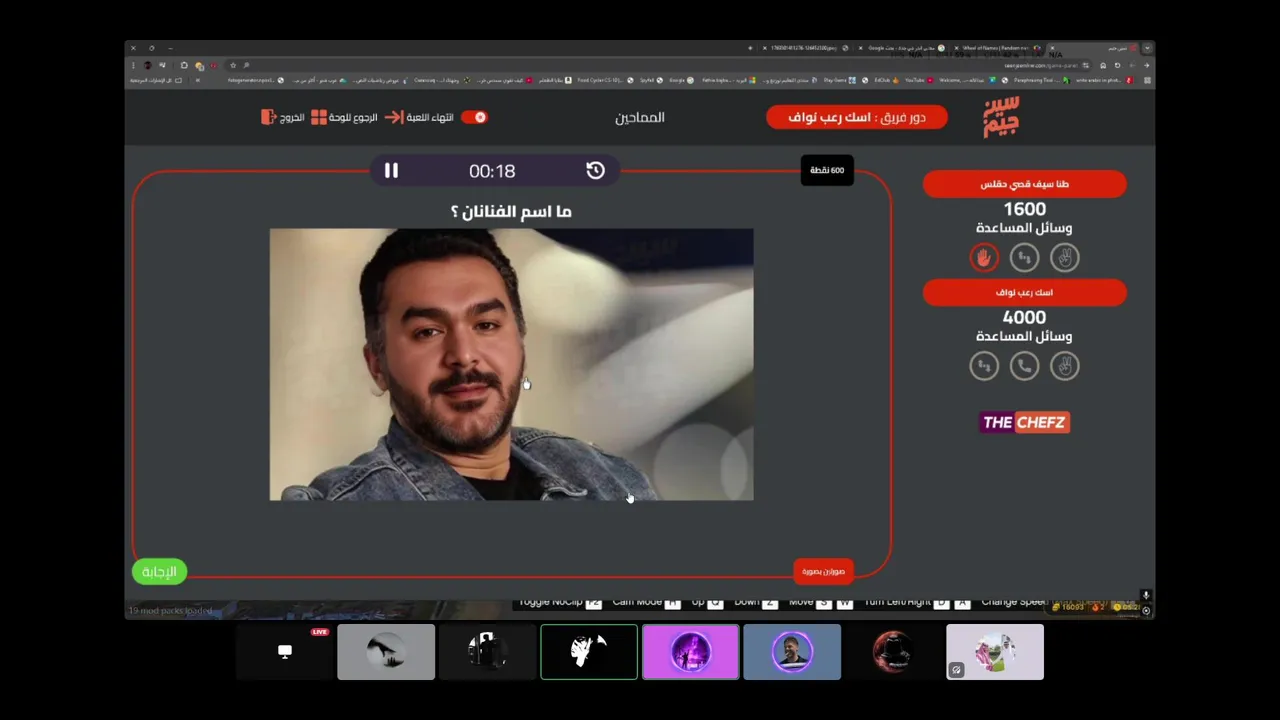Click the المماحين title text
The image size is (1280, 720).
pyautogui.click(x=640, y=117)
